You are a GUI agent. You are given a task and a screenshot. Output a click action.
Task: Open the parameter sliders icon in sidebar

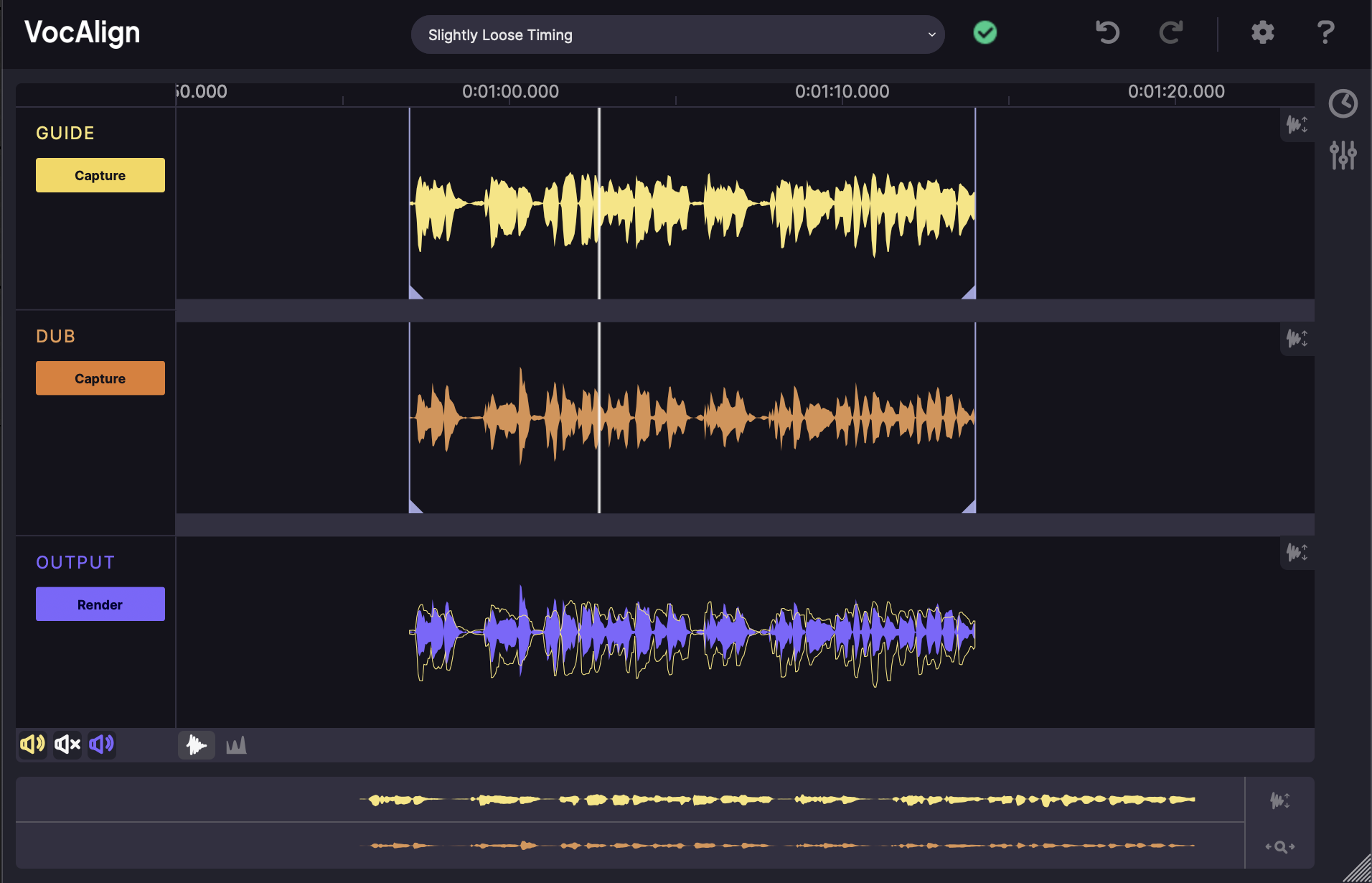click(x=1343, y=154)
